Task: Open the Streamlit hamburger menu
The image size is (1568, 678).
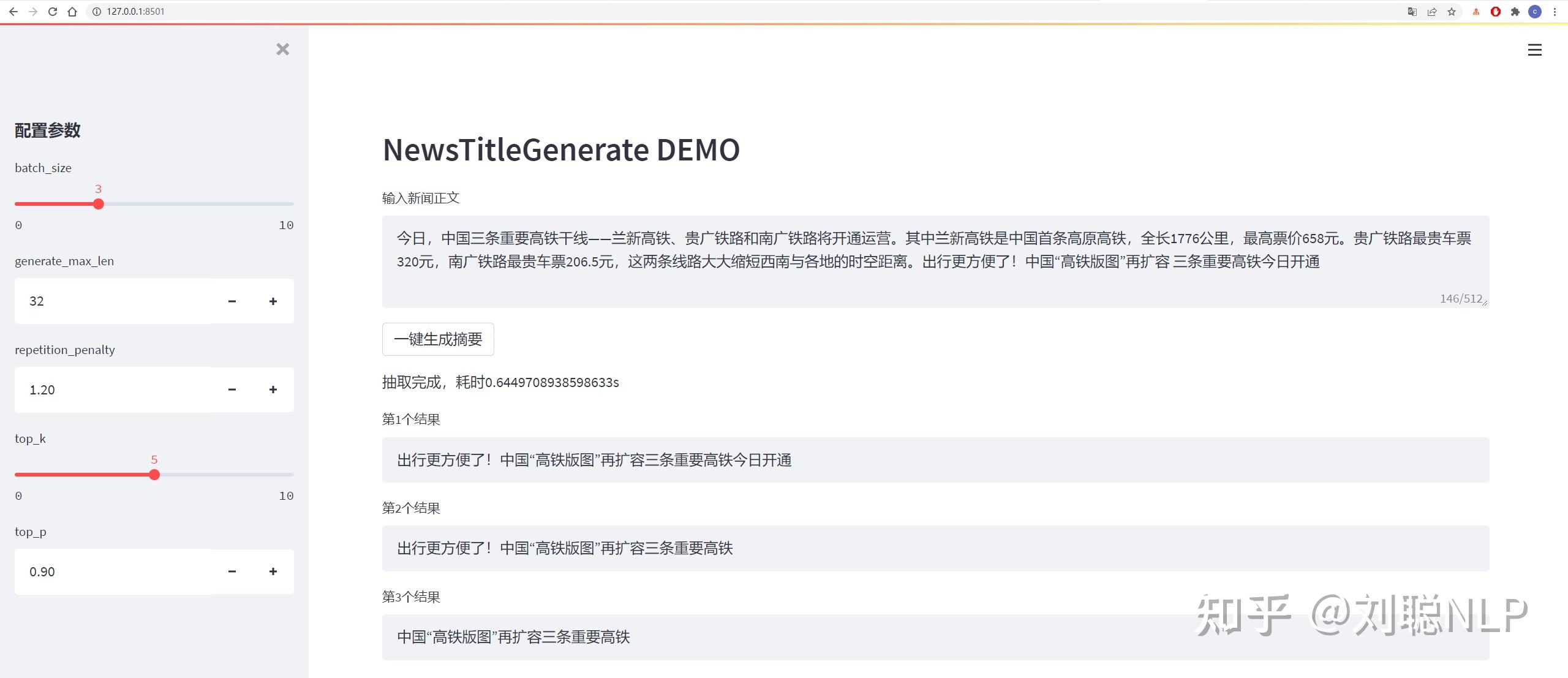Action: pyautogui.click(x=1535, y=50)
